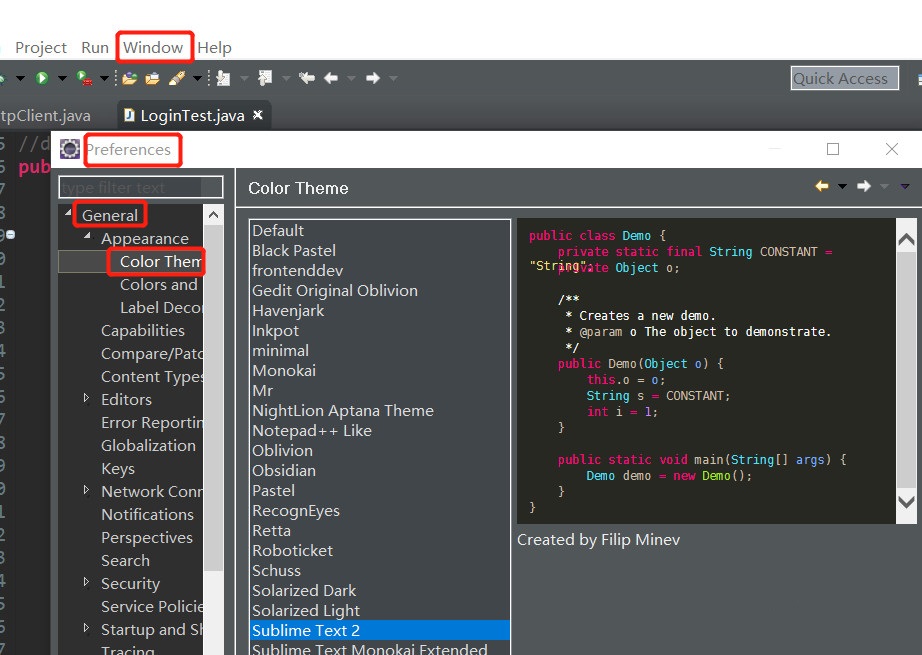Open the External Tools dropdown arrow
The image size is (922, 655).
104,78
